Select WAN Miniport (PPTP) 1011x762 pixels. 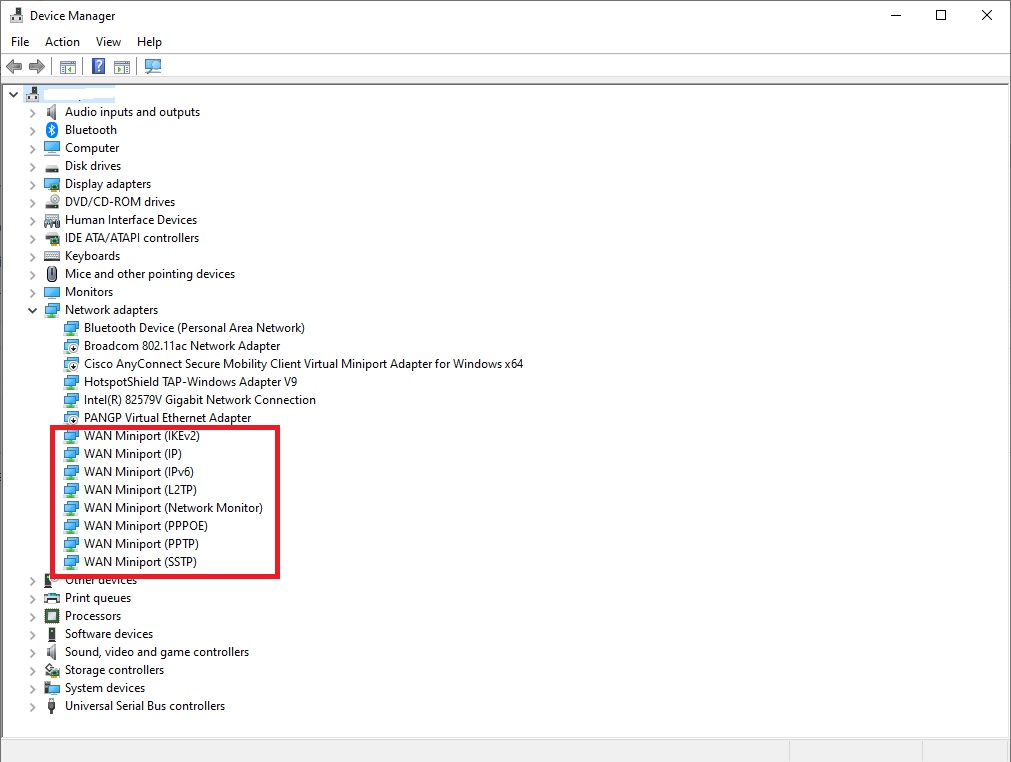tap(141, 544)
